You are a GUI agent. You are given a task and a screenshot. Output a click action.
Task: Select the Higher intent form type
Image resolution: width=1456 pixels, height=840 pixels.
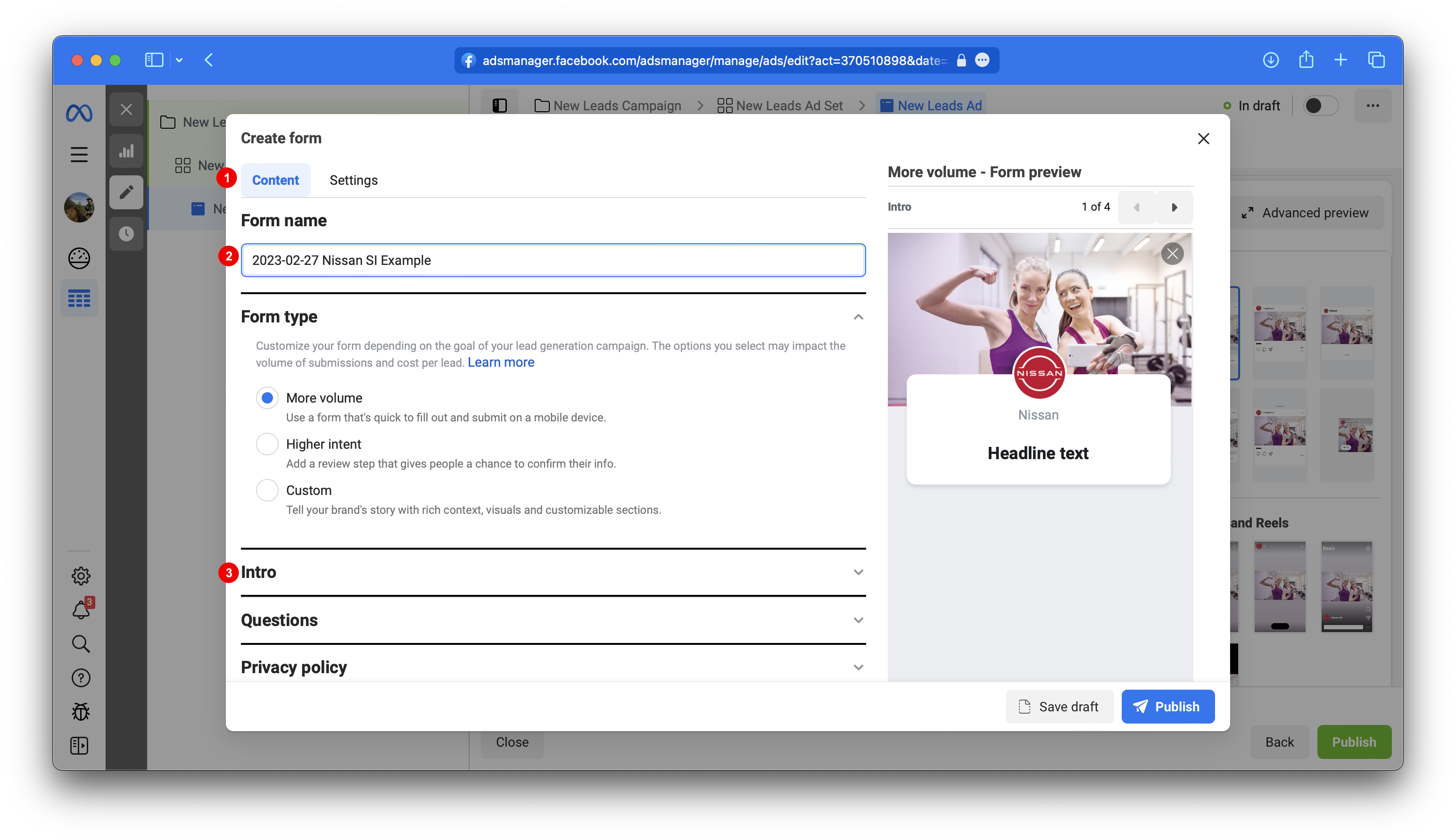[x=267, y=444]
